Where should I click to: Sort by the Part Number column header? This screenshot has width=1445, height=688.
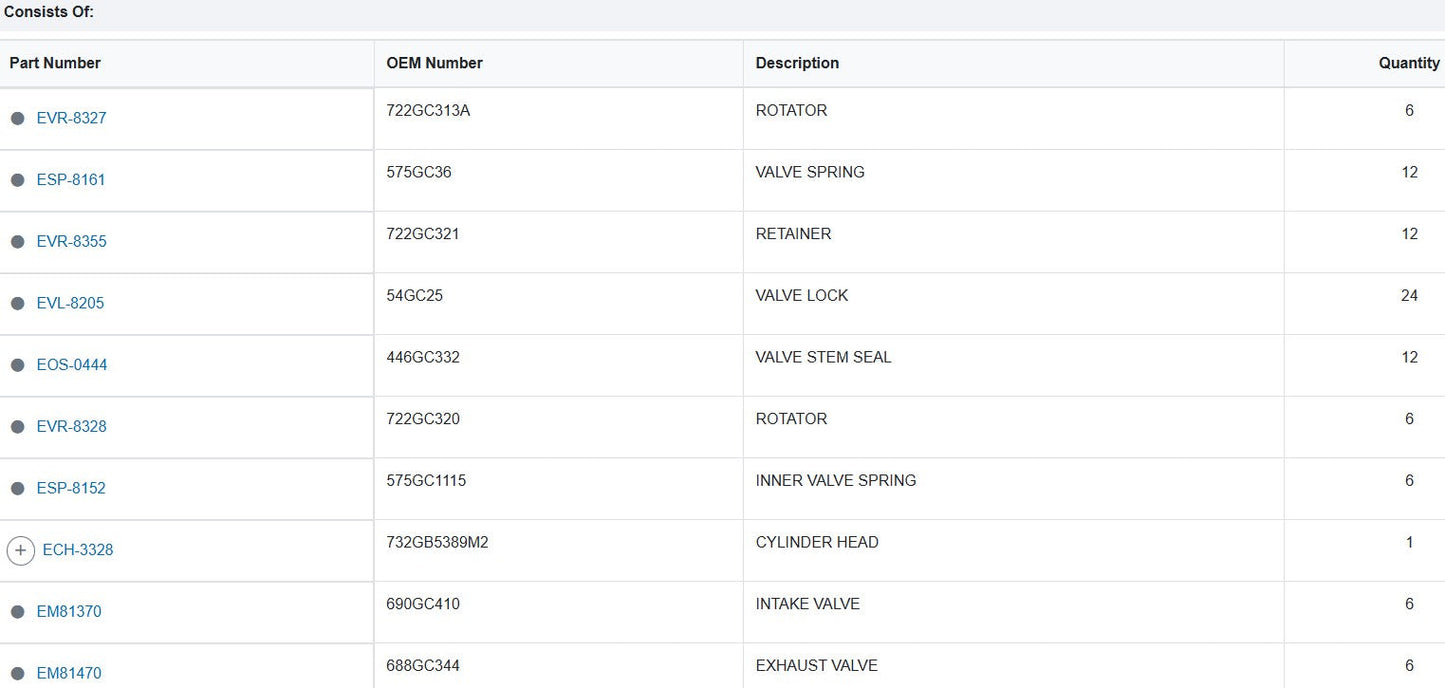(55, 63)
